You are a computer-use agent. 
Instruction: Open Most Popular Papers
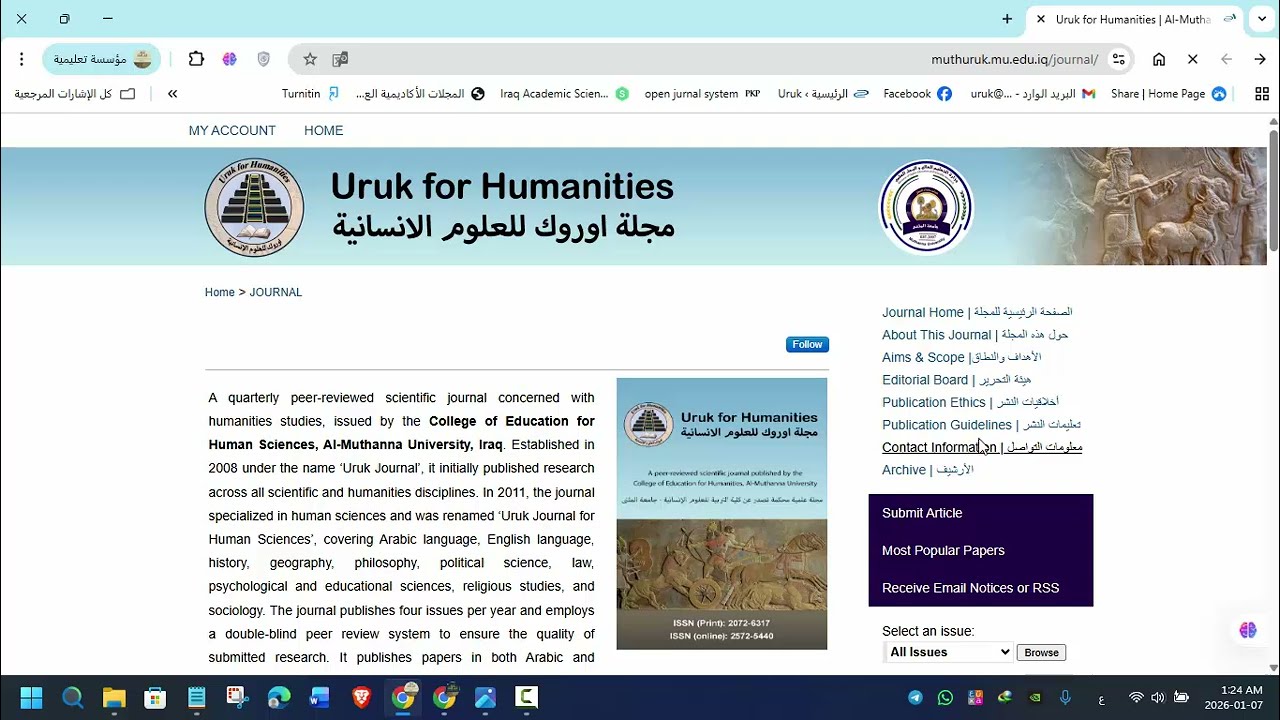coord(943,550)
